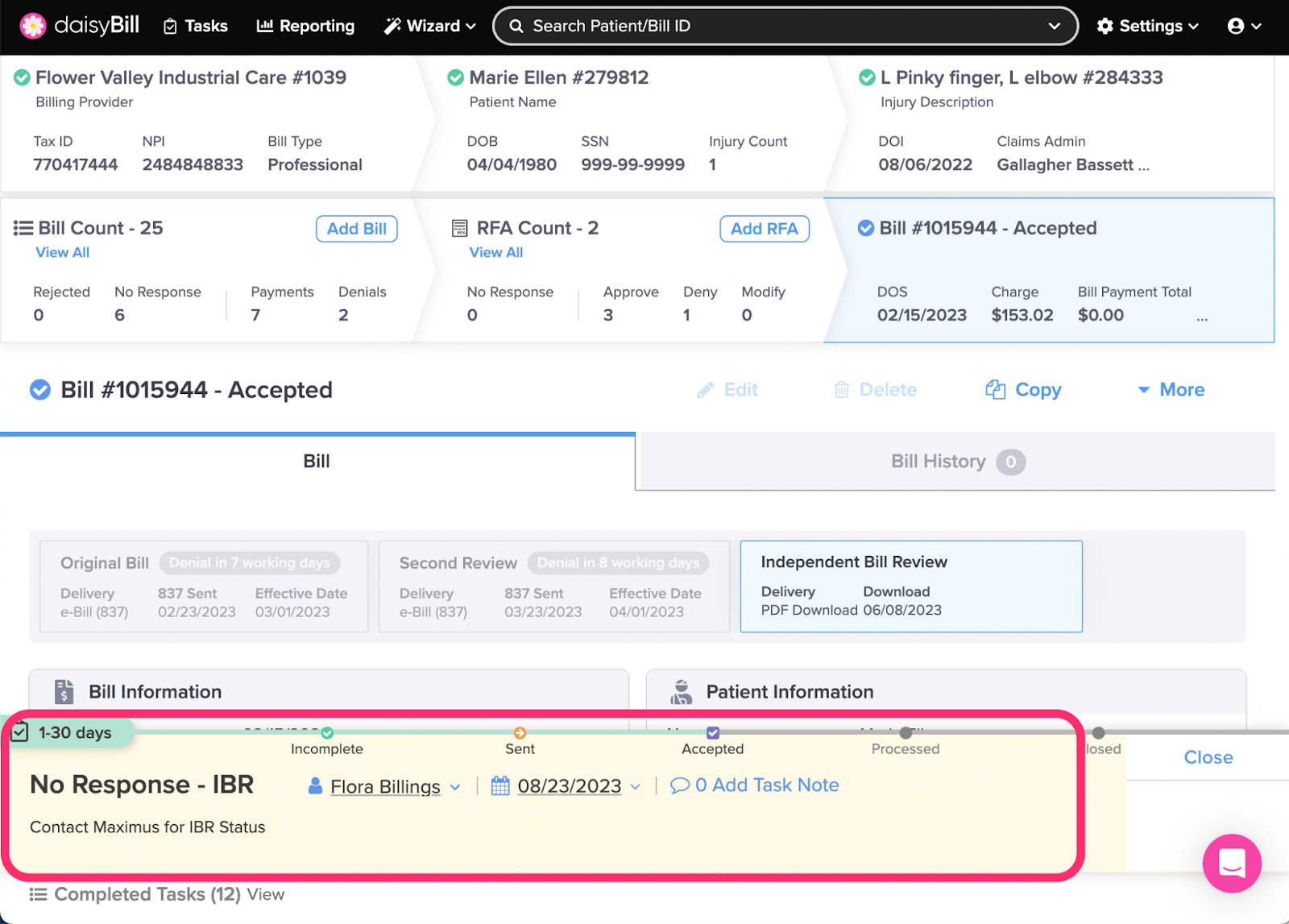Click the Sent status marker on timeline
Screen dimensions: 1289x924
[x=520, y=733]
